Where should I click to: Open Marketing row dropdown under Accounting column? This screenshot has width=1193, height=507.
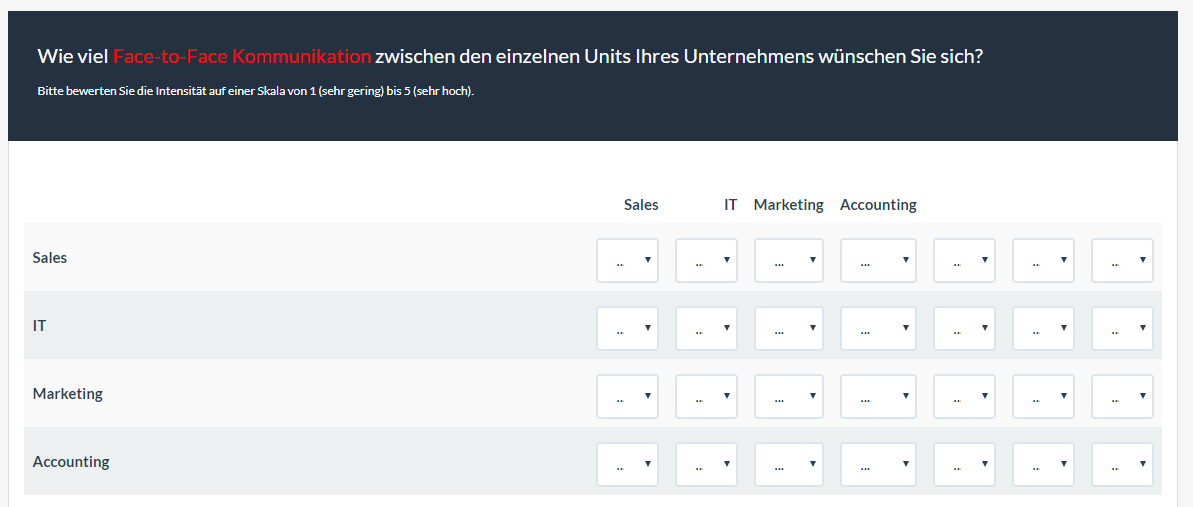click(x=878, y=396)
